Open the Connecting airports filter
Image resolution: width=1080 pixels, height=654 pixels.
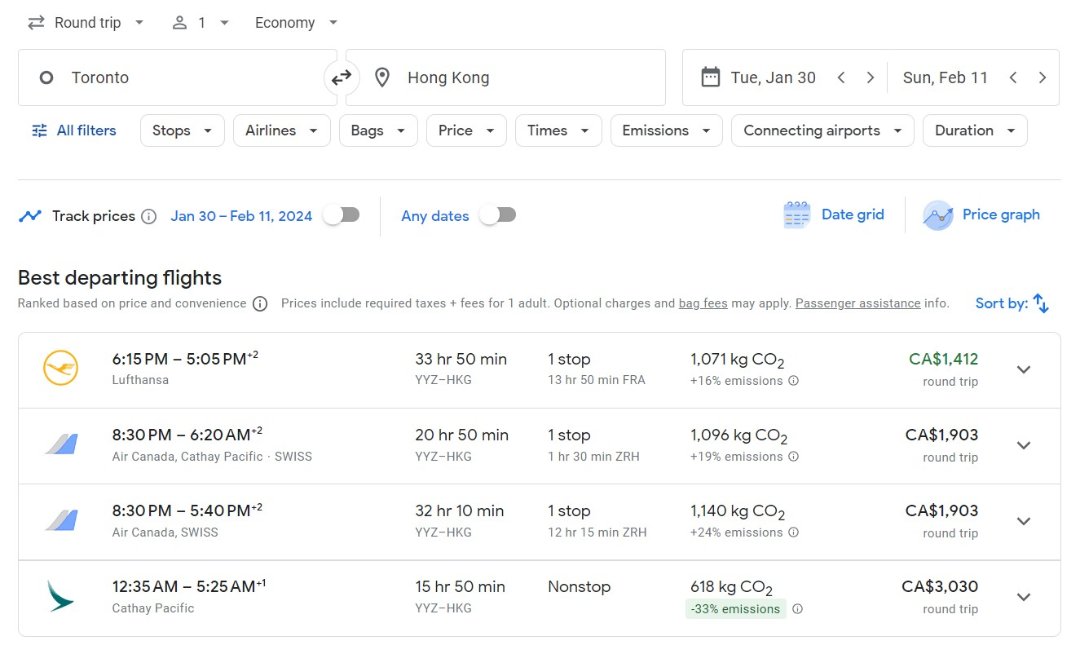822,130
